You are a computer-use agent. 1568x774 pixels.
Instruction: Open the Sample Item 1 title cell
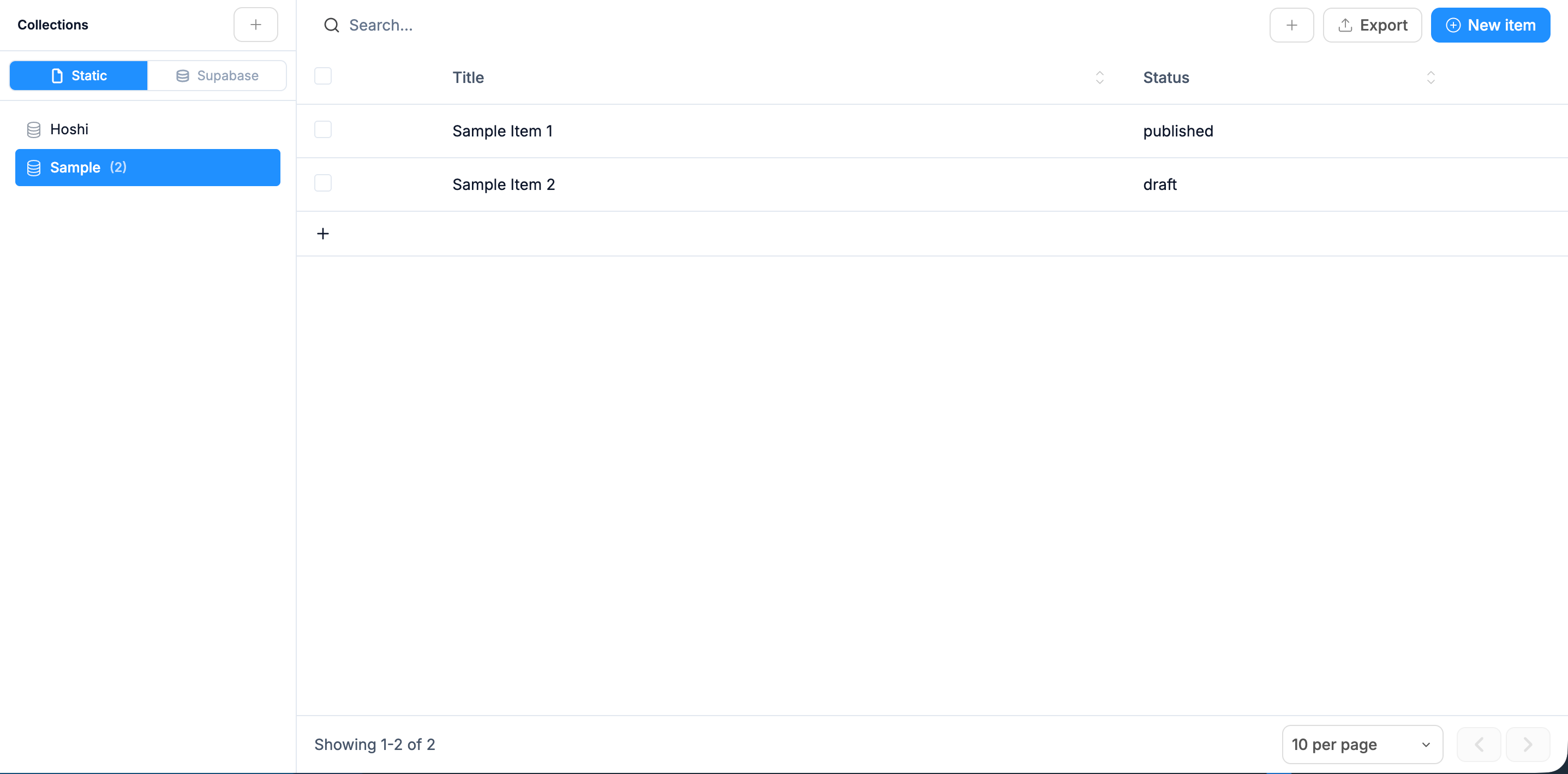click(x=503, y=131)
